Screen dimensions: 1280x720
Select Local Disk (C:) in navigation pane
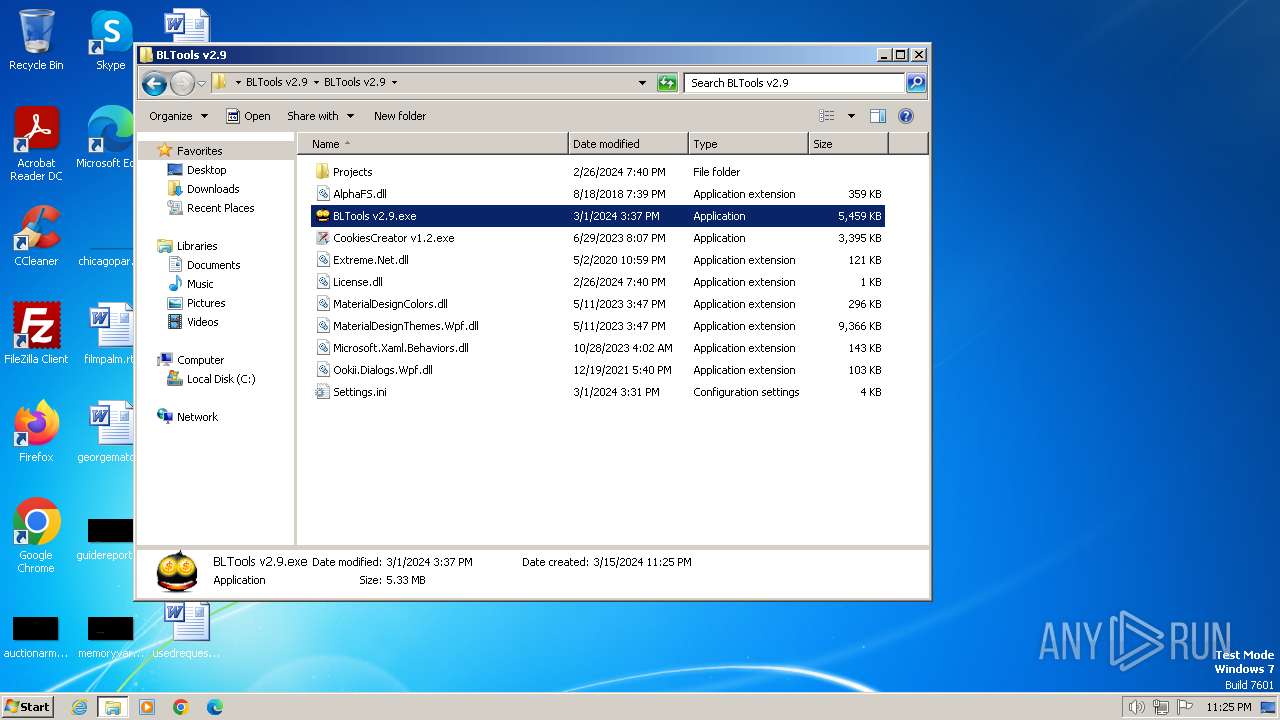pyautogui.click(x=220, y=379)
